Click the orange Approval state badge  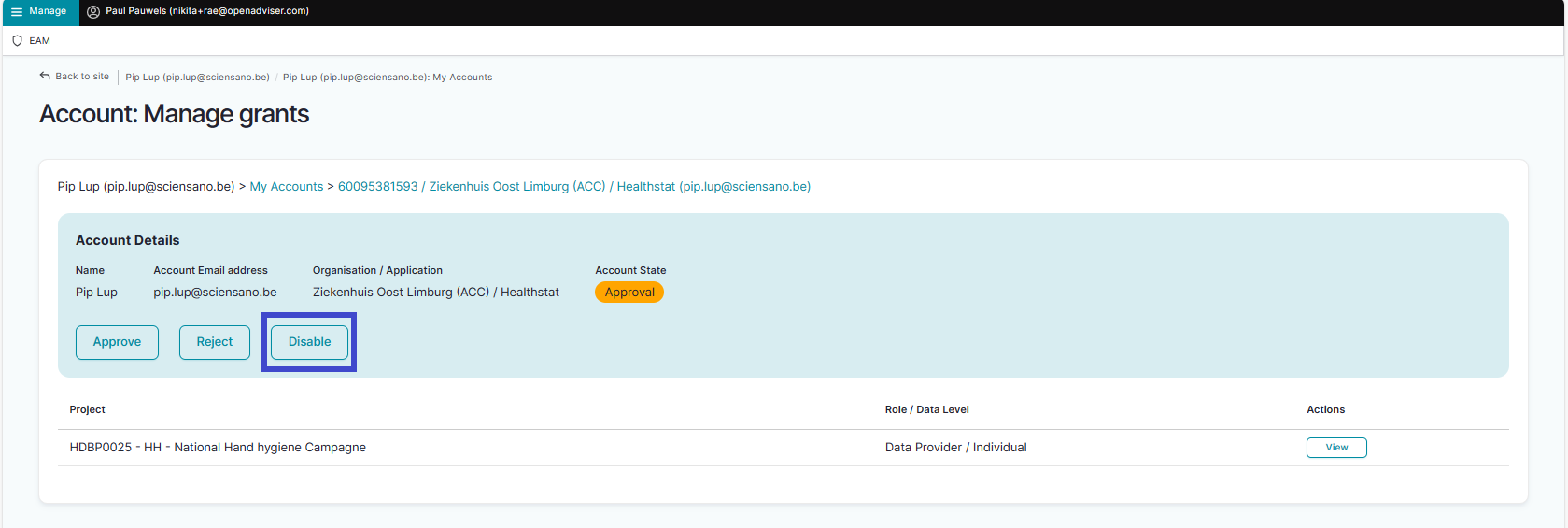point(629,293)
